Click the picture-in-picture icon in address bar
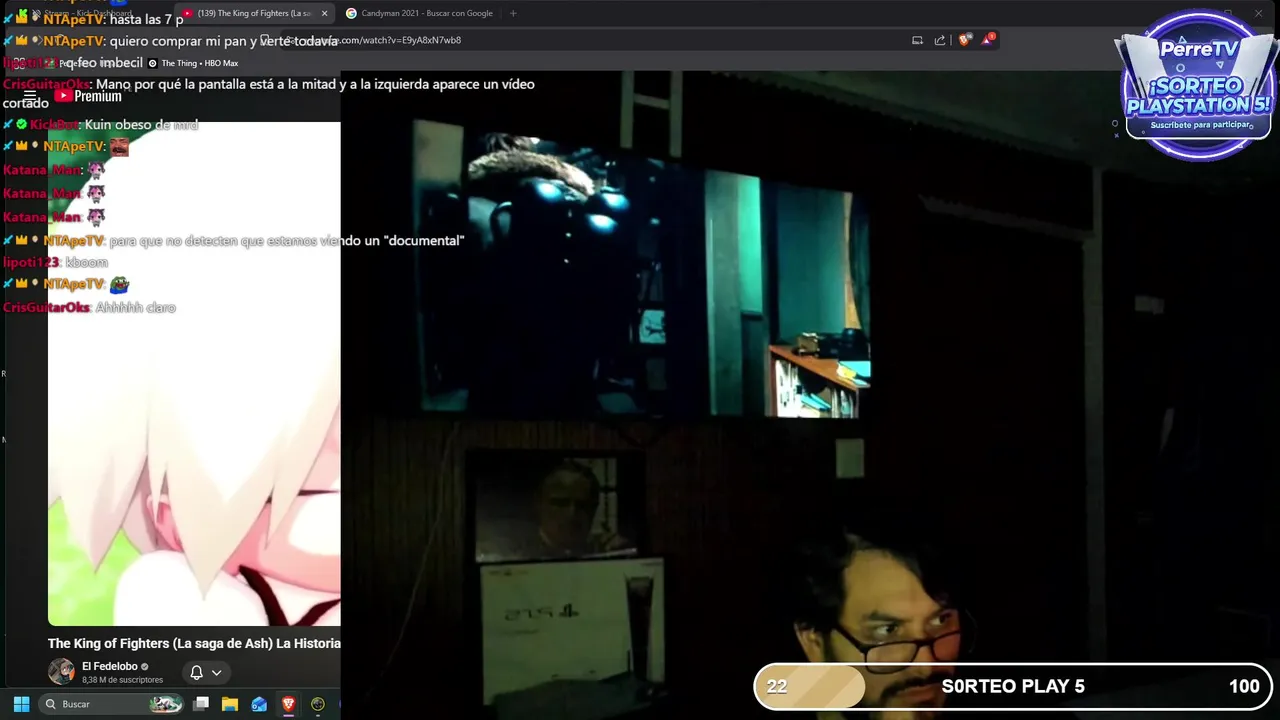This screenshot has height=720, width=1280. coord(917,40)
